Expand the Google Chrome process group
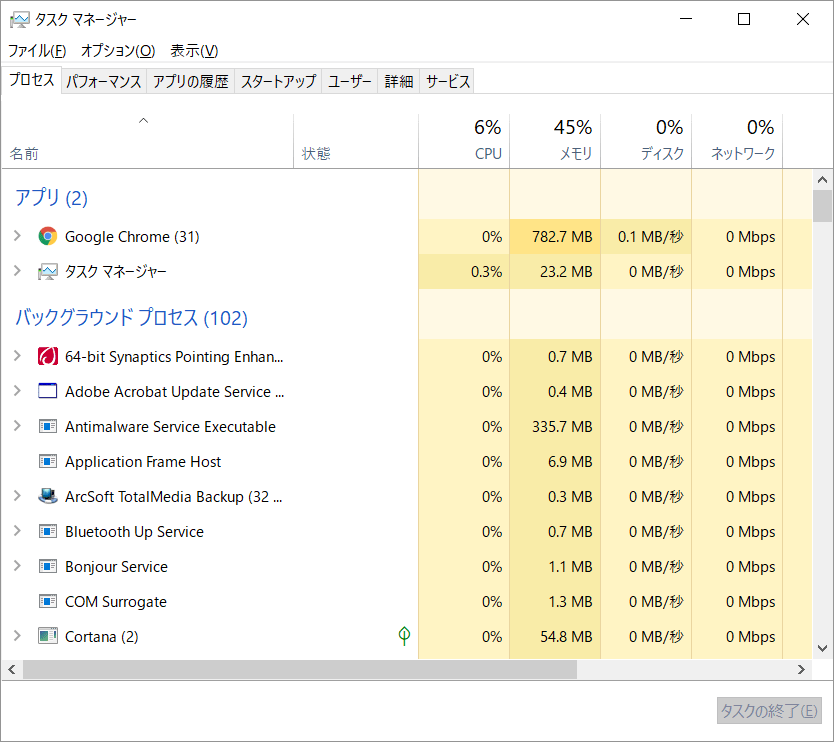 click(18, 237)
